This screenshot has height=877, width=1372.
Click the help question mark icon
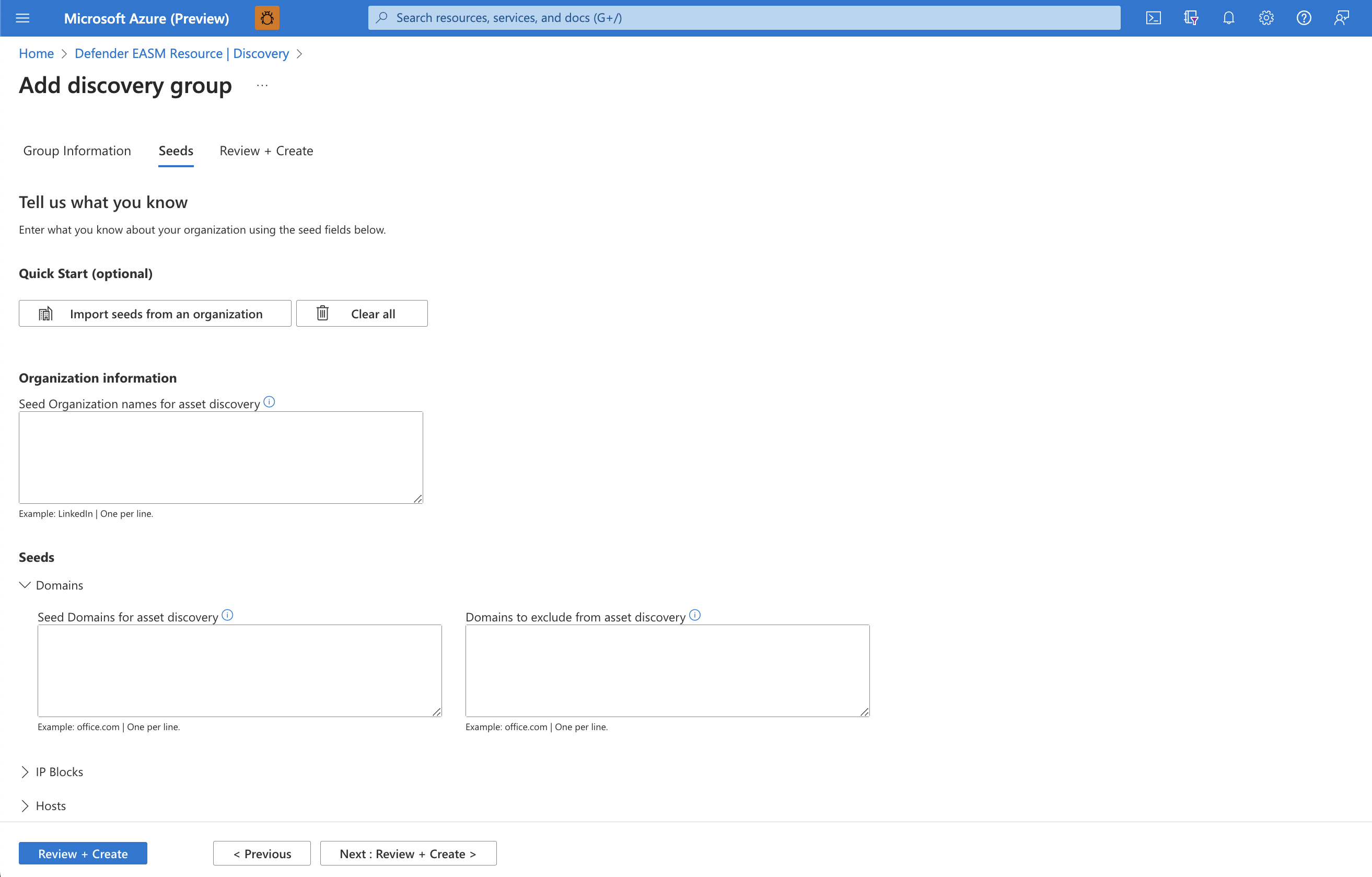pos(1303,18)
